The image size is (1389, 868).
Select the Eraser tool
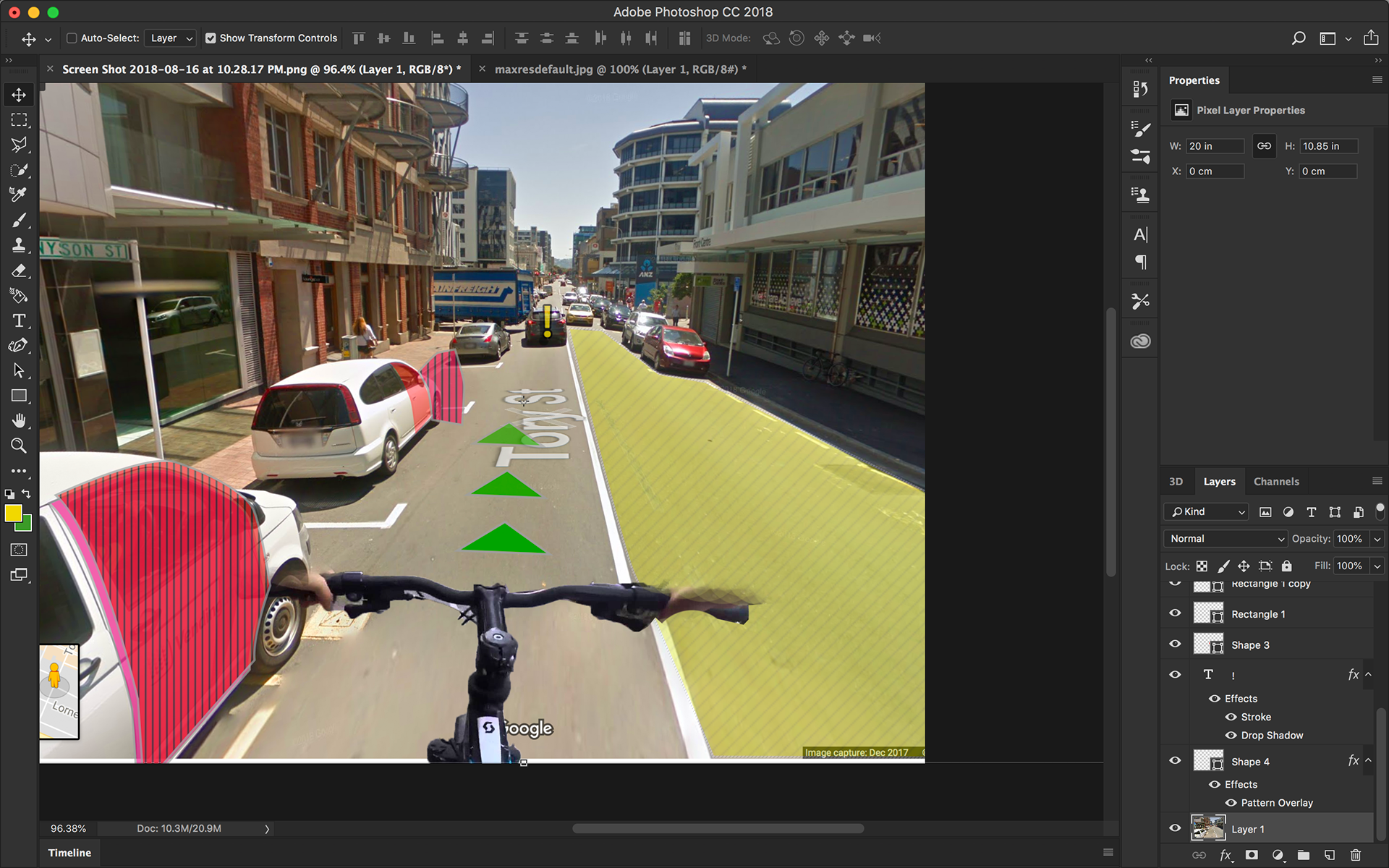point(19,271)
